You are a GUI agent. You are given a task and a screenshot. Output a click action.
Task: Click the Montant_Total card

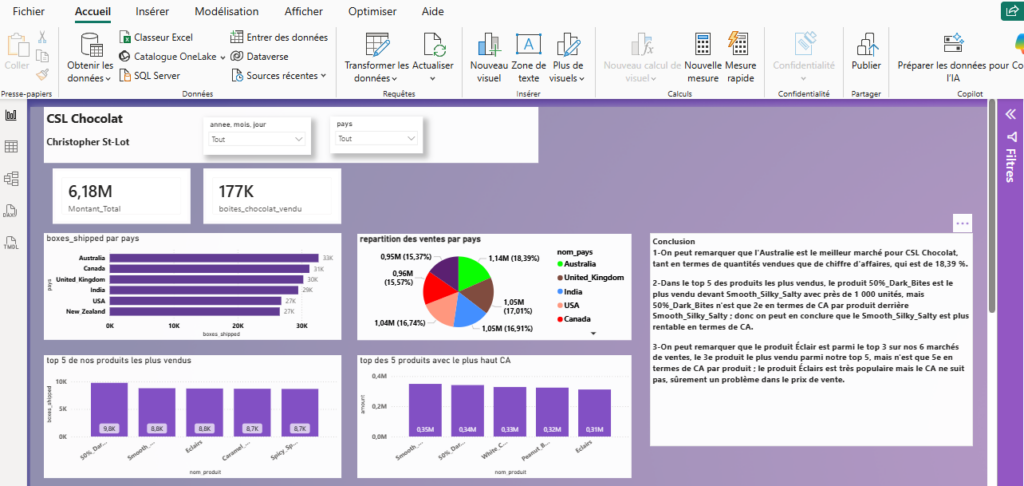[x=121, y=196]
